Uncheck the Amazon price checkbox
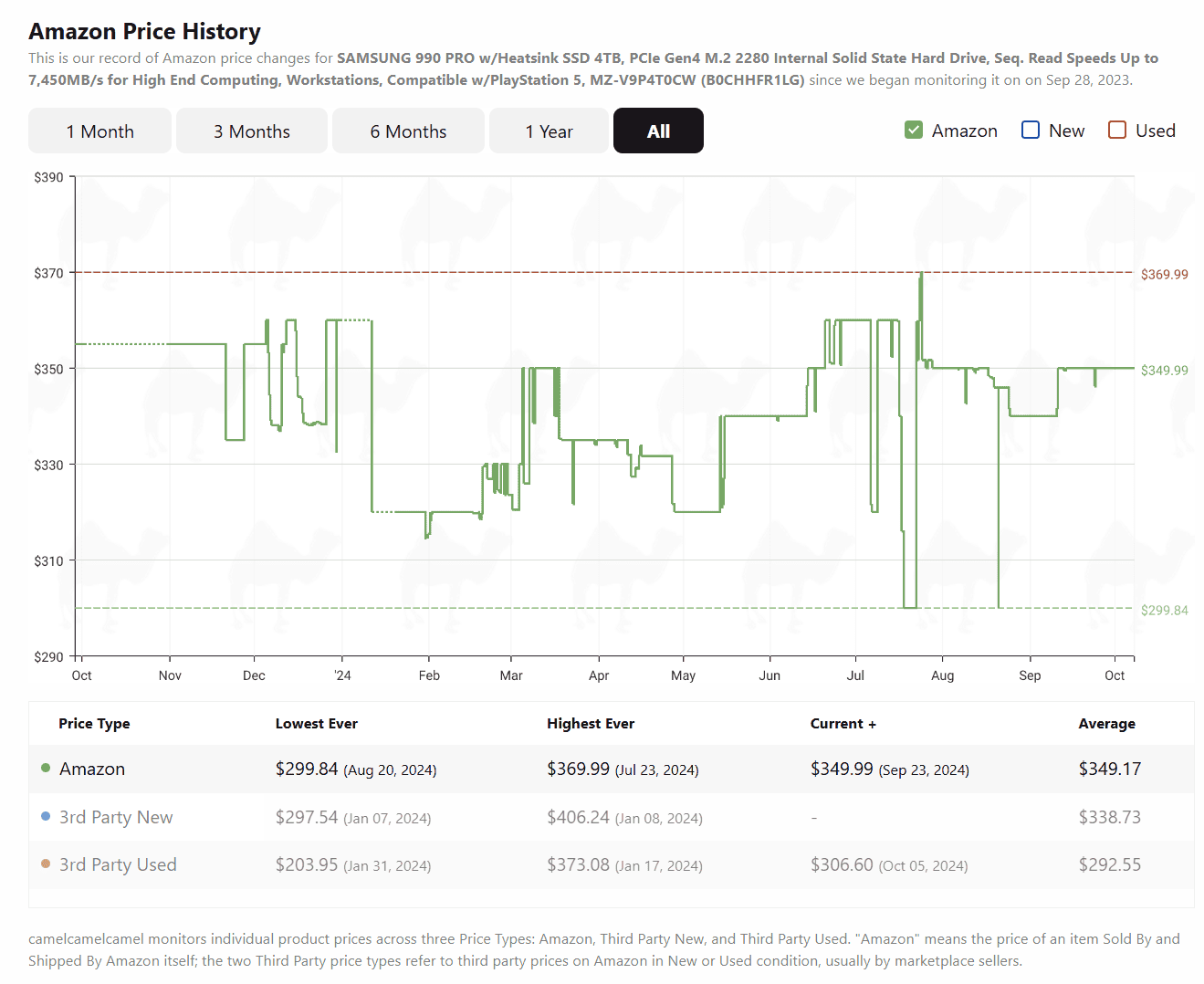Image resolution: width=1204 pixels, height=984 pixels. coord(914,130)
